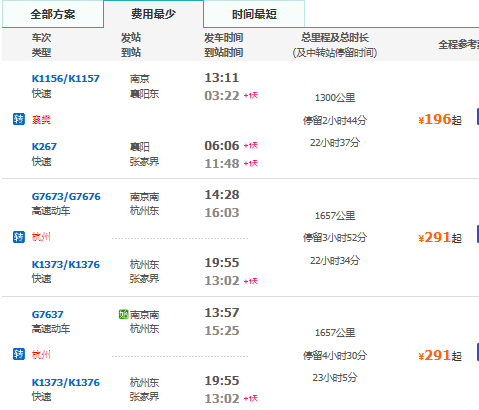Click the 转 icon in the 停留3小时52分 plan
The width and height of the screenshot is (479, 410).
(x=19, y=237)
